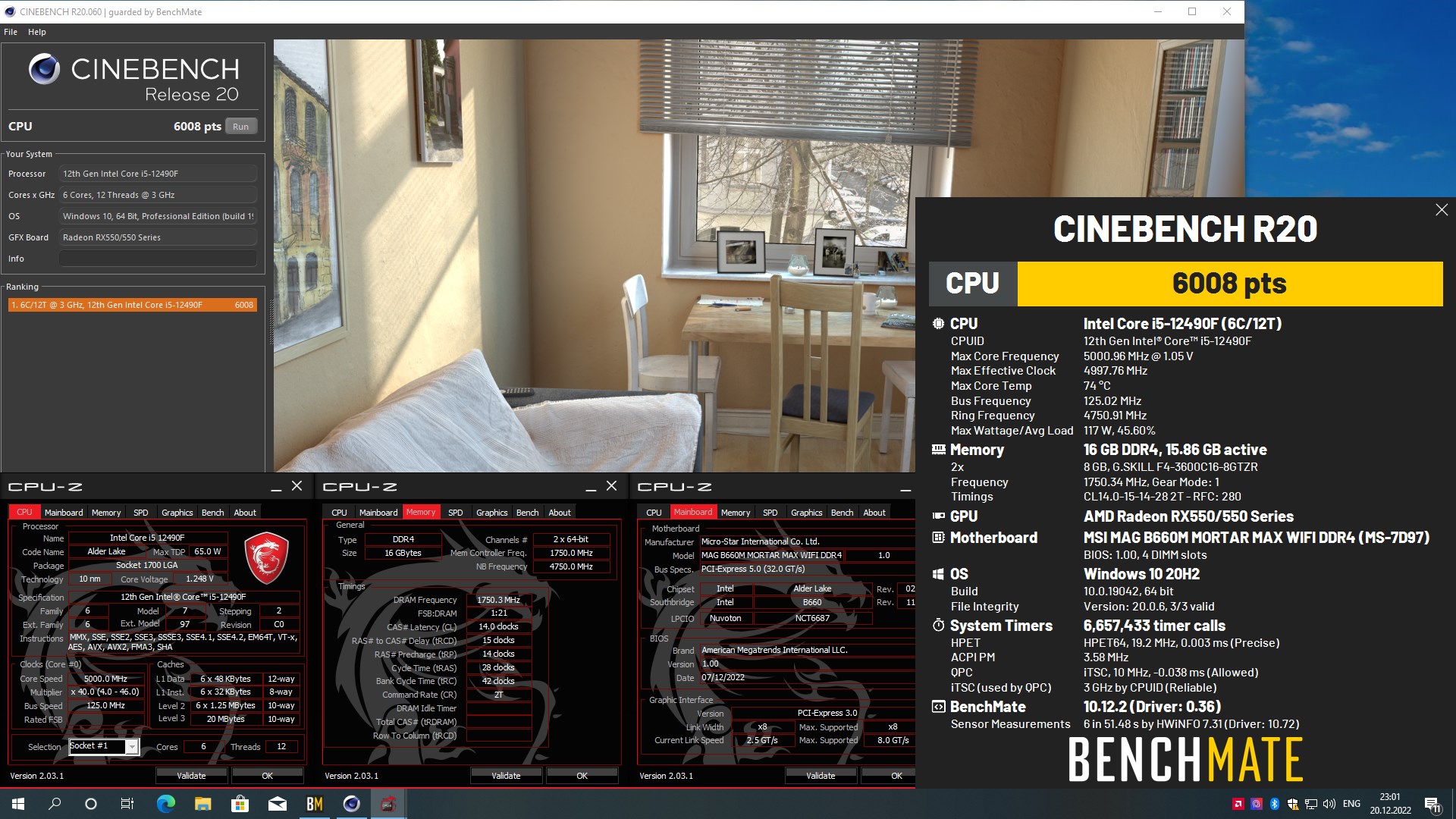This screenshot has width=1456, height=819.
Task: Switch to SPD tab in the CPU-Z Timings window
Action: 455,513
